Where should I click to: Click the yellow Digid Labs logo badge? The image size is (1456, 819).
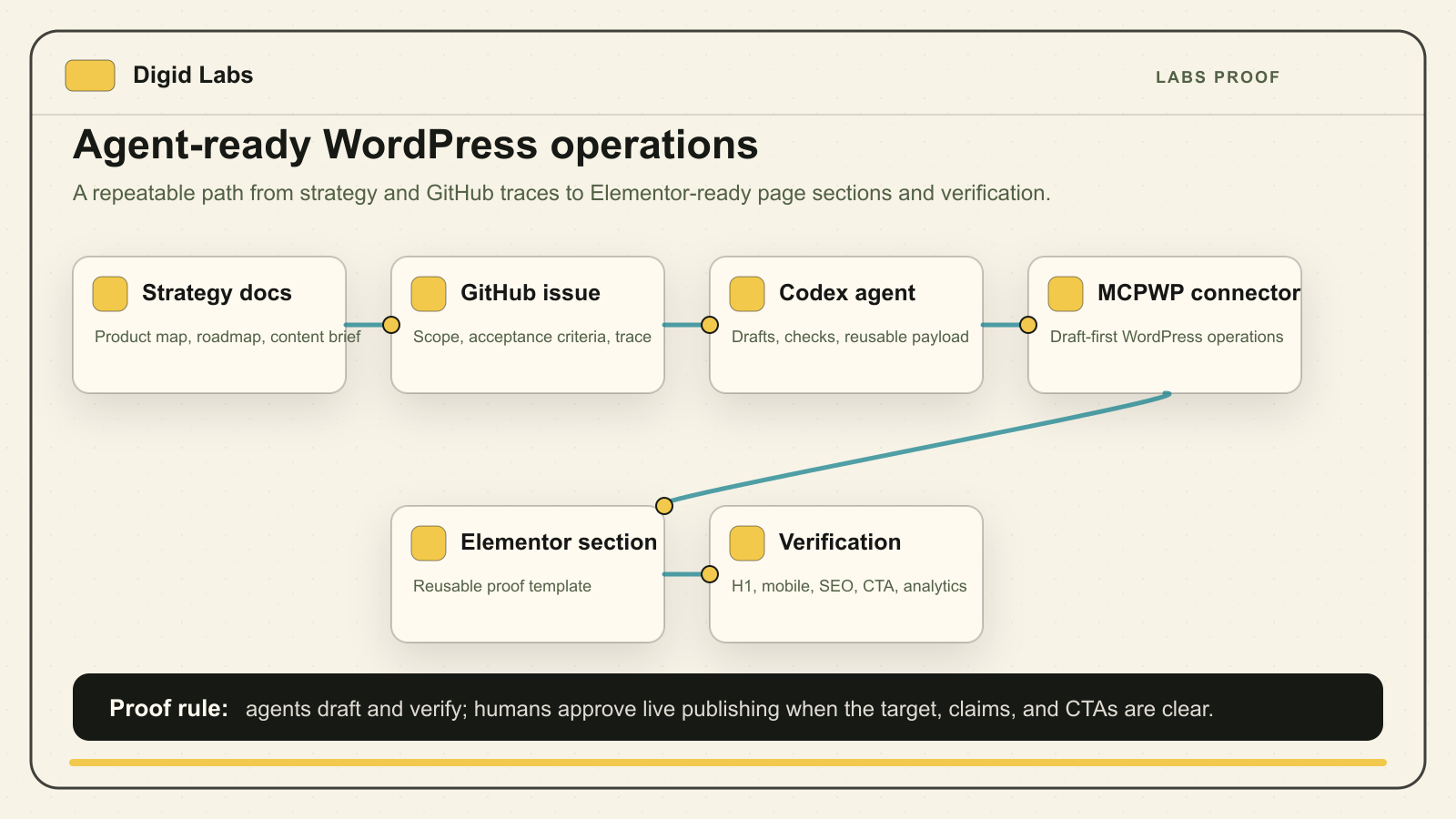coord(90,76)
